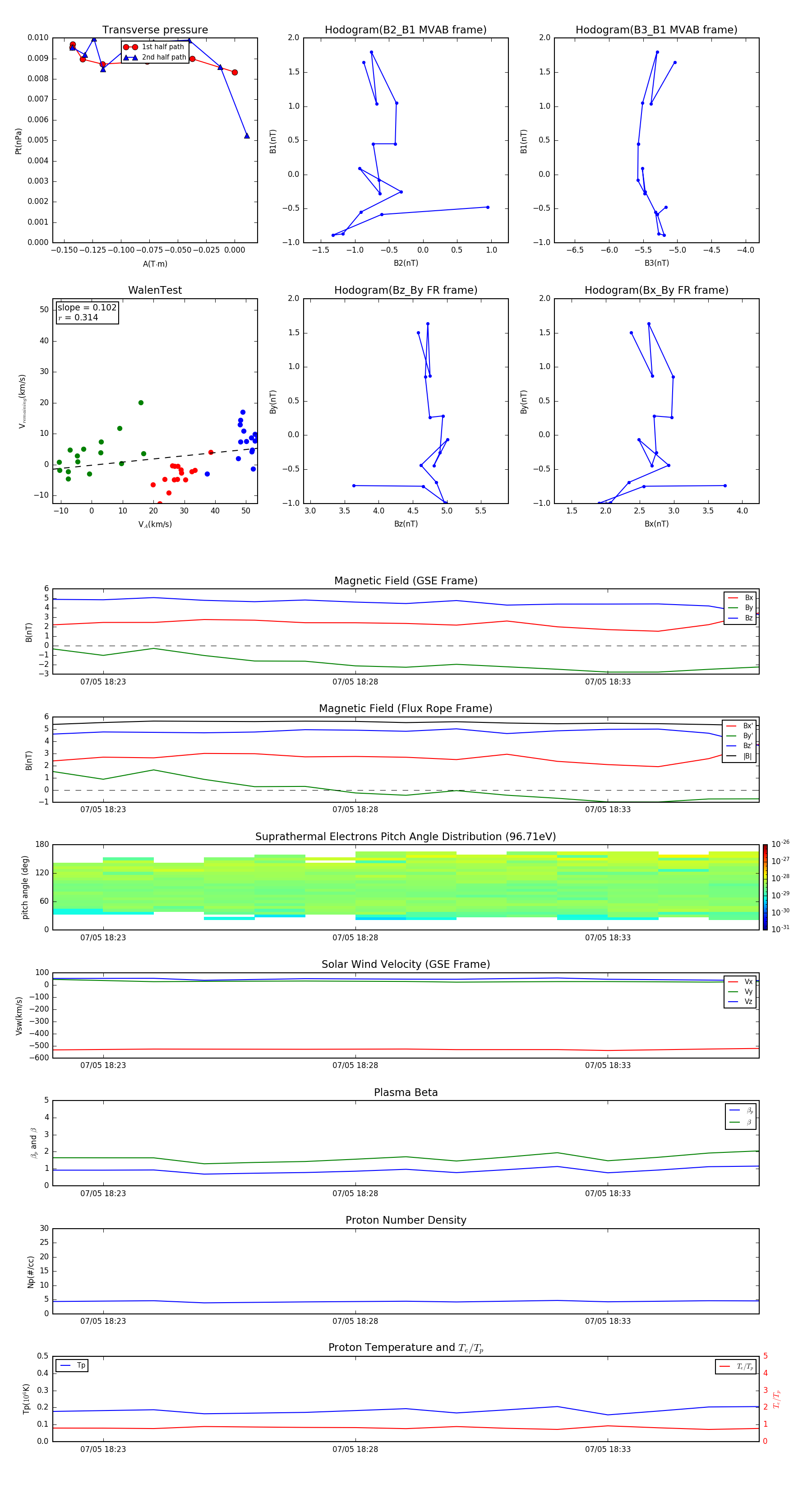Click 'B2(nT)' axis label
The width and height of the screenshot is (812, 1489).
coord(406,263)
